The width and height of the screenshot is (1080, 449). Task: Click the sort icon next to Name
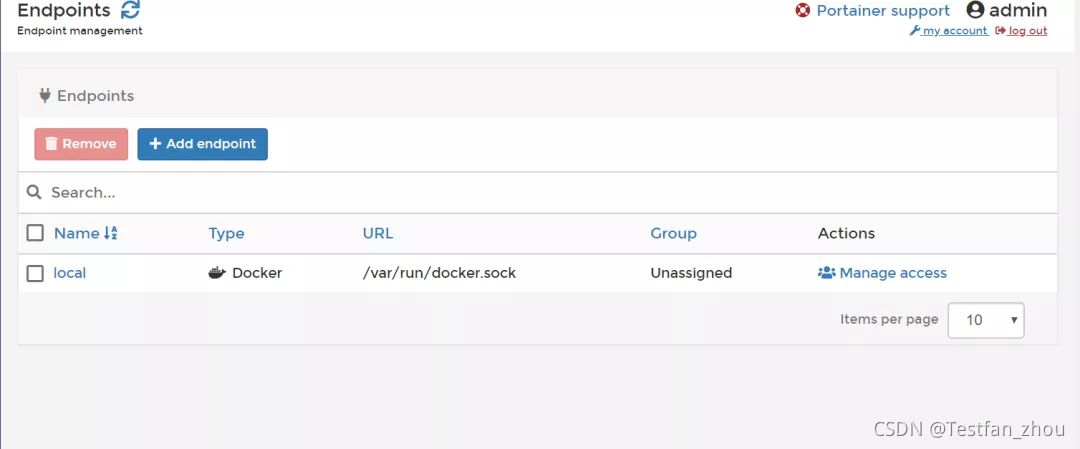110,233
